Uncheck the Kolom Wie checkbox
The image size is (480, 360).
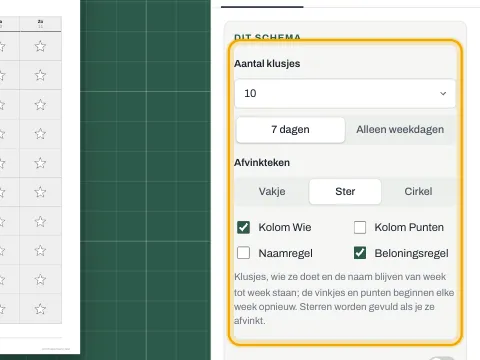pyautogui.click(x=243, y=227)
